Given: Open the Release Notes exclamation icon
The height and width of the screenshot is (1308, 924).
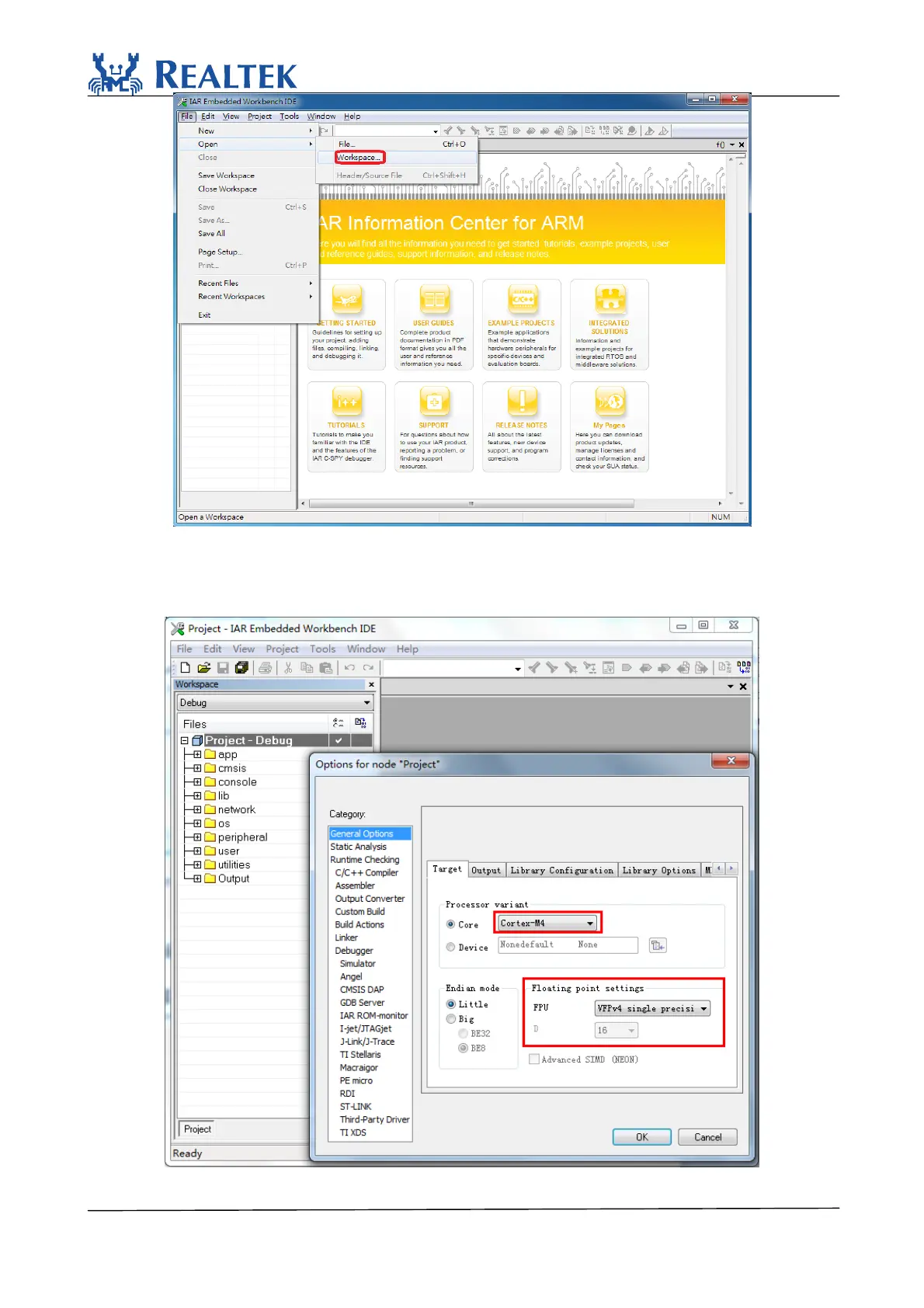Looking at the screenshot, I should pyautogui.click(x=522, y=401).
